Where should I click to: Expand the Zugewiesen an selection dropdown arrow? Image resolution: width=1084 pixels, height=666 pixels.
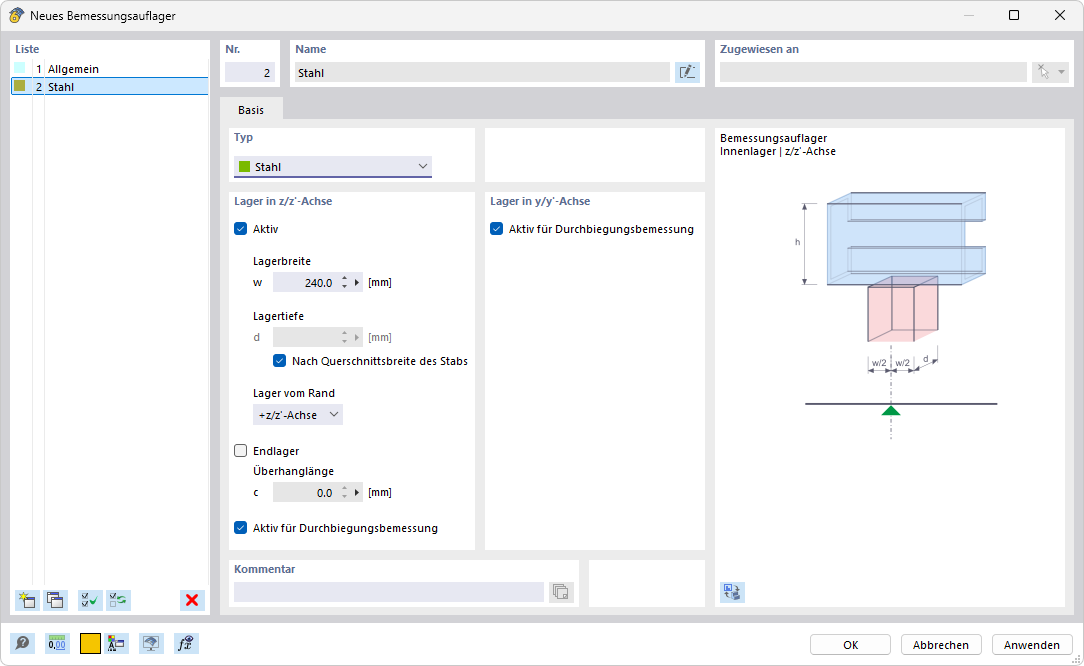tap(1059, 72)
